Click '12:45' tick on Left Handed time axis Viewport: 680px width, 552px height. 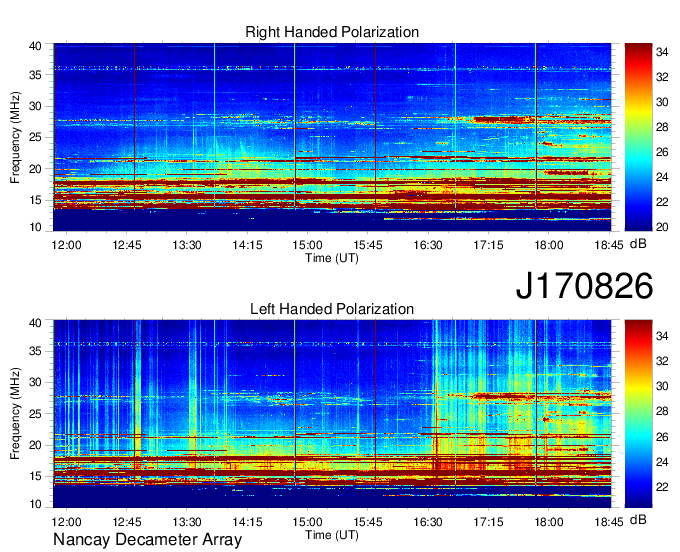[x=127, y=522]
